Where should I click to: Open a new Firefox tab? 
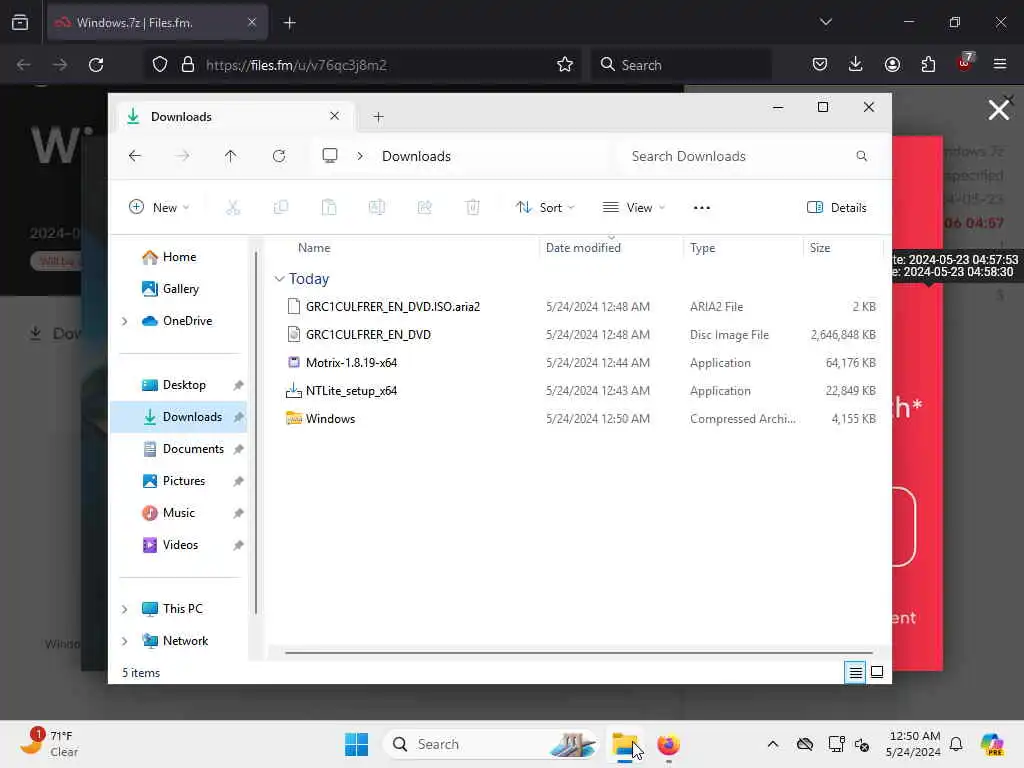290,23
